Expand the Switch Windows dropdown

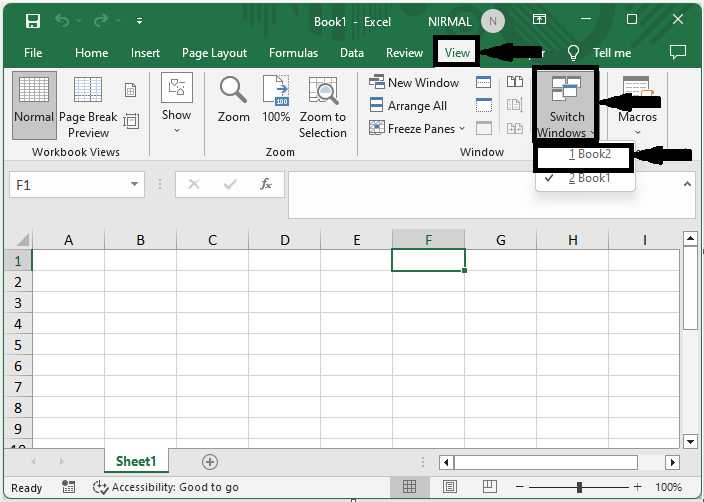tap(566, 104)
